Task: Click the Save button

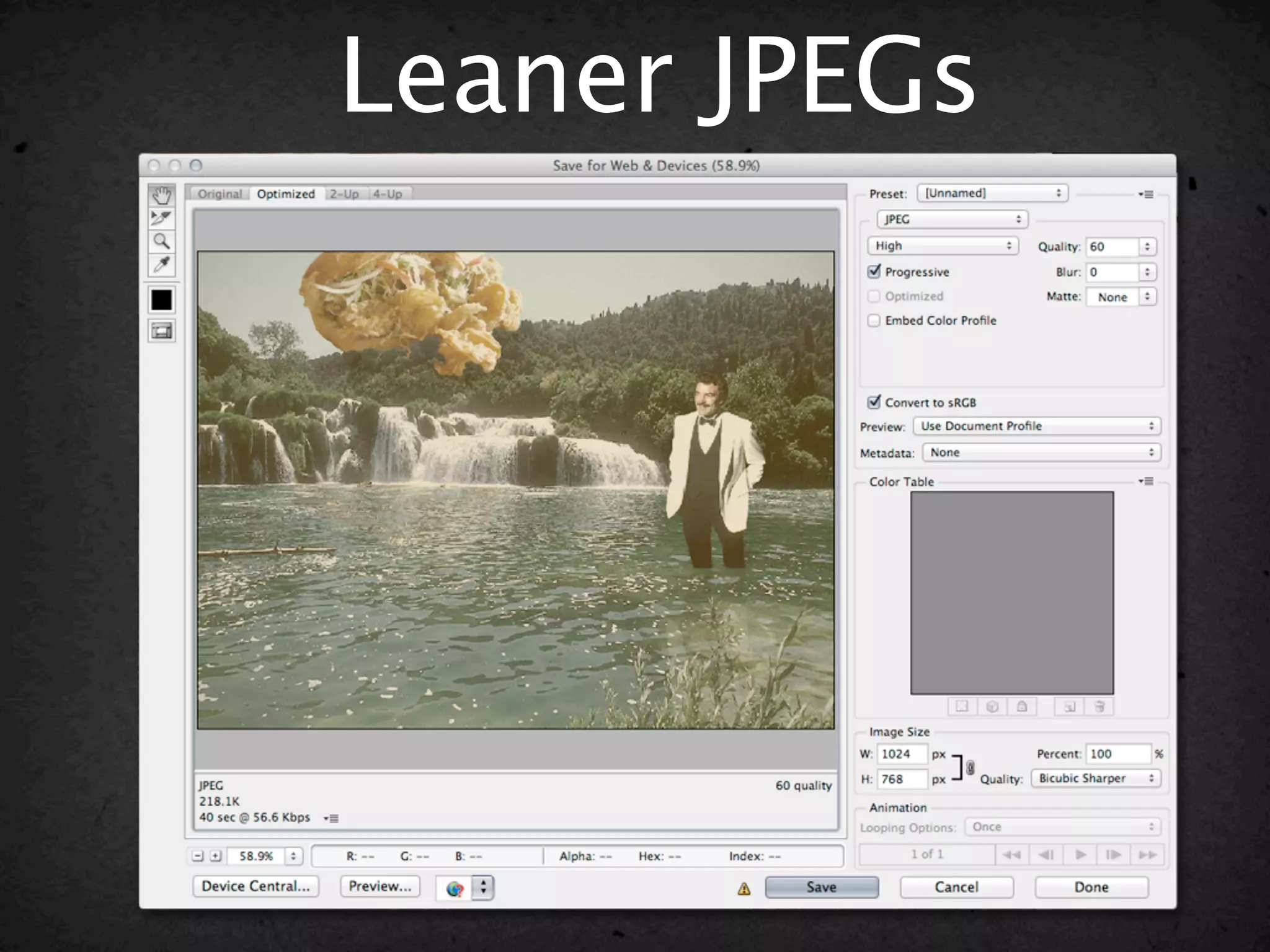Action: [822, 888]
